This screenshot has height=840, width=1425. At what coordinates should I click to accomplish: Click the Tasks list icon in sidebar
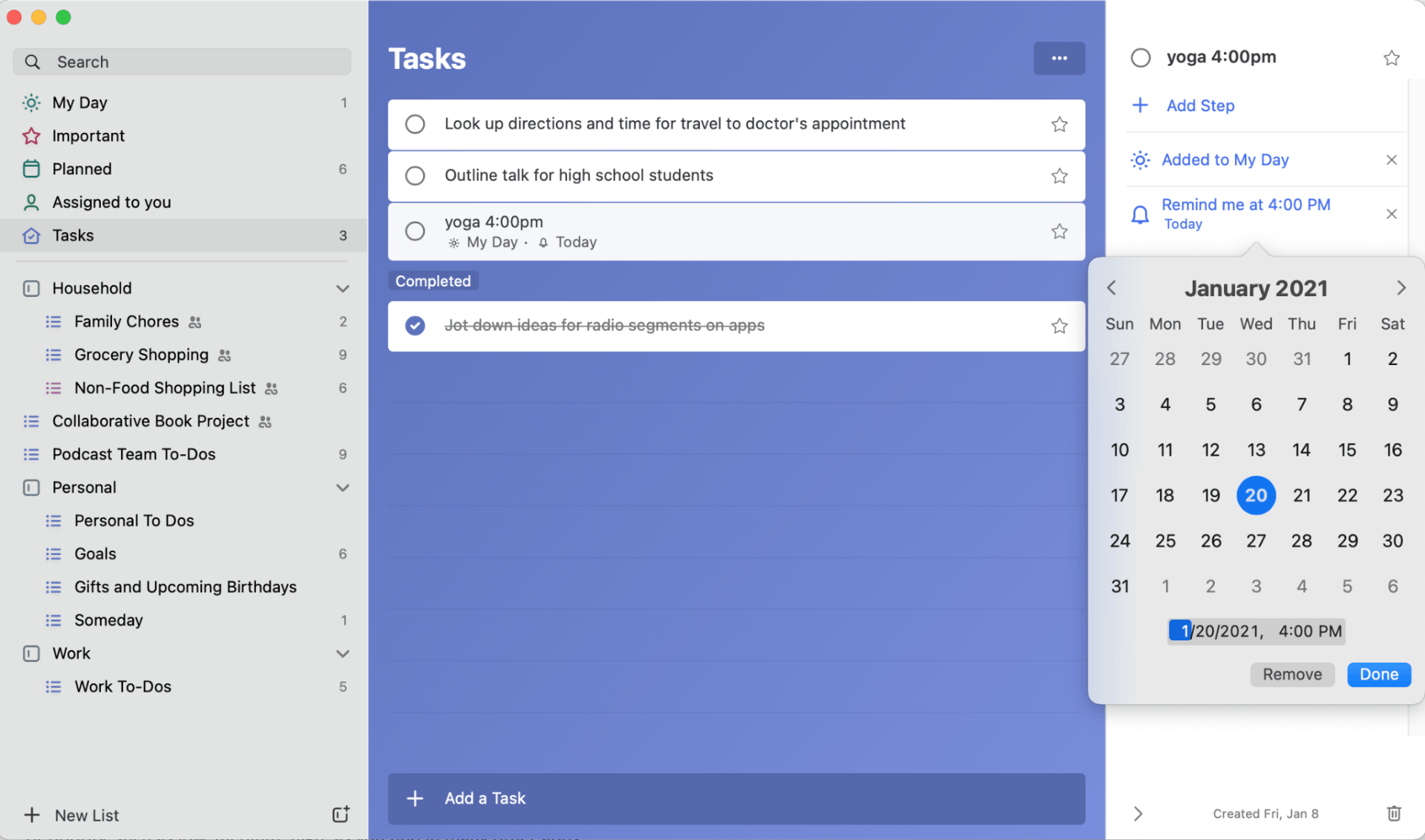click(30, 234)
